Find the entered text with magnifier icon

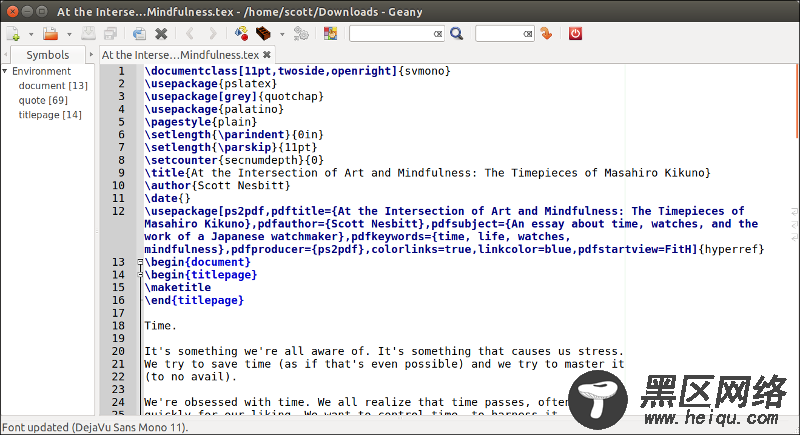pyautogui.click(x=457, y=34)
